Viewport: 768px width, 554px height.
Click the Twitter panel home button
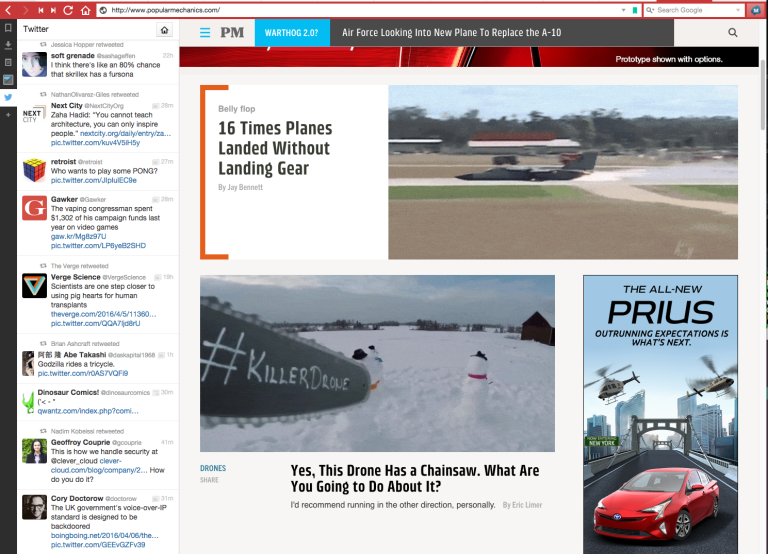(x=165, y=30)
